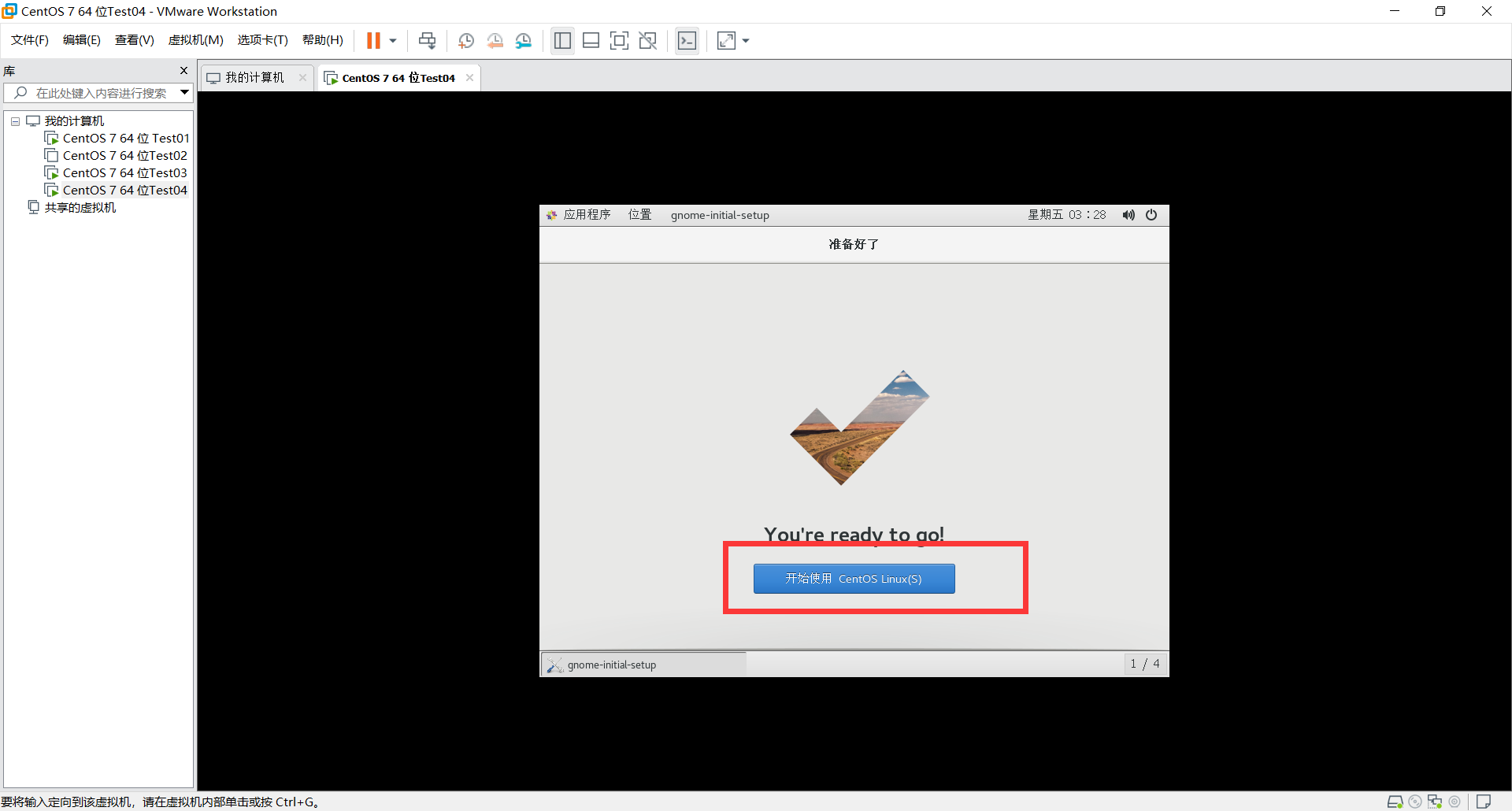
Task: Open the GNOME power menu icon
Action: pyautogui.click(x=1151, y=215)
